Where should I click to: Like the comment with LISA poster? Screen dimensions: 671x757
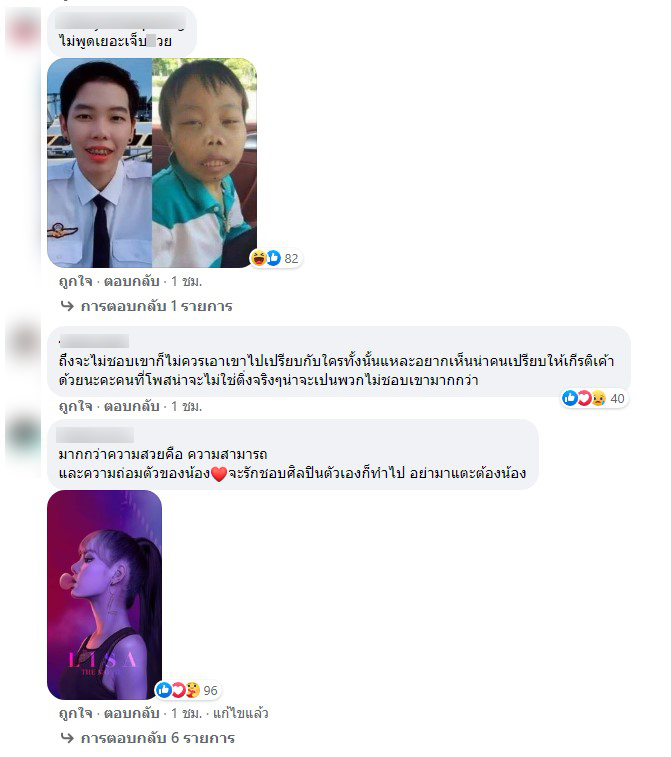[75, 713]
